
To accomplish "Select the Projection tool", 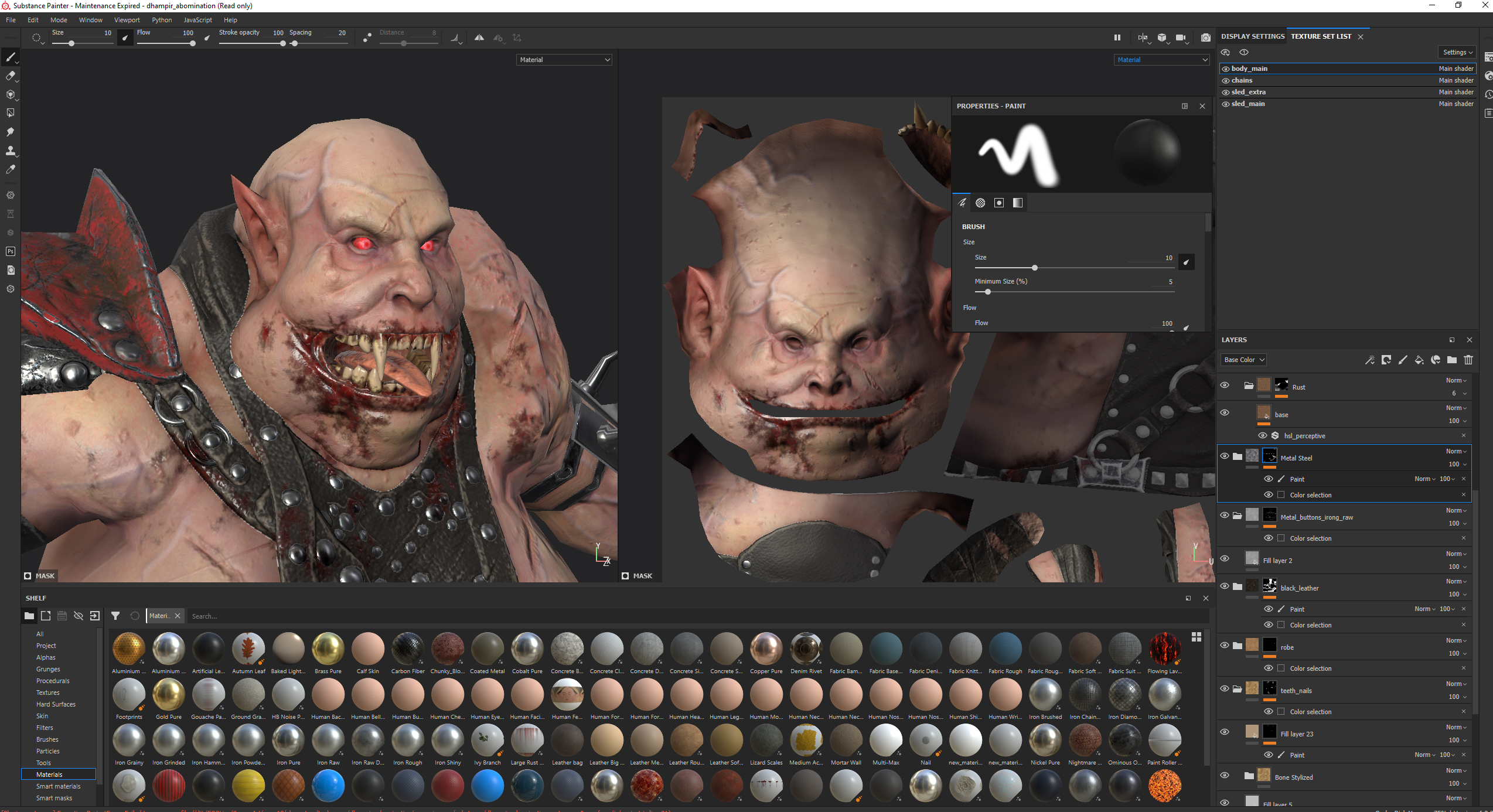I will 11,94.
